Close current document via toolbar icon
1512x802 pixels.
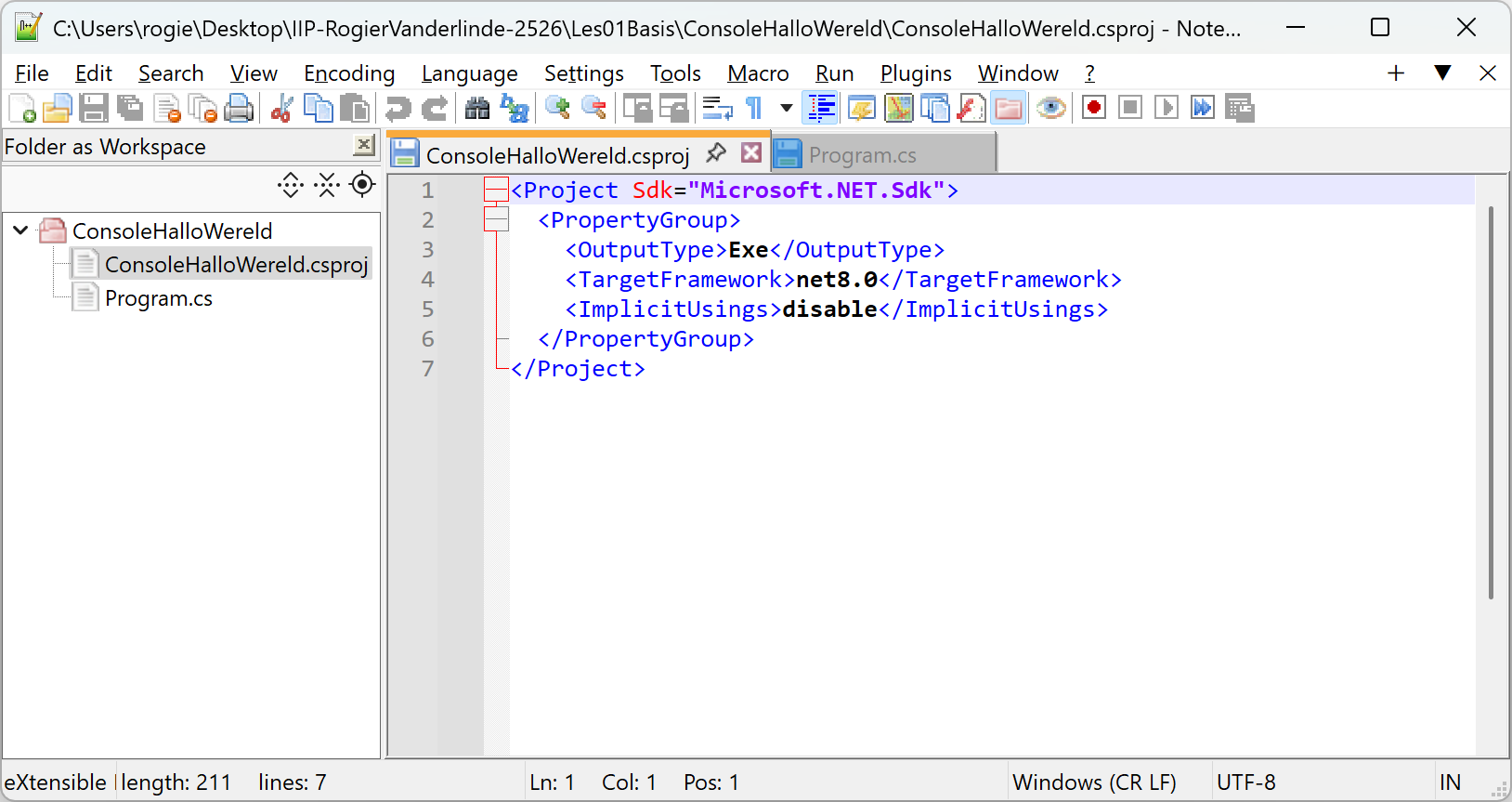tap(167, 109)
